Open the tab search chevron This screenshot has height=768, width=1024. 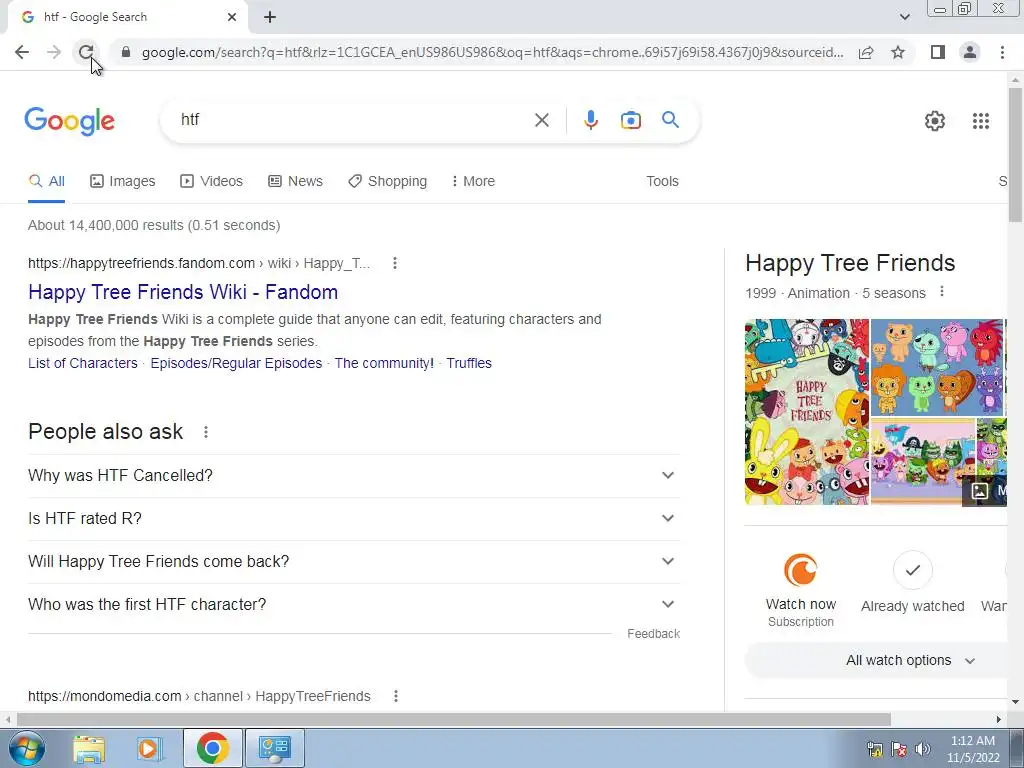904,17
